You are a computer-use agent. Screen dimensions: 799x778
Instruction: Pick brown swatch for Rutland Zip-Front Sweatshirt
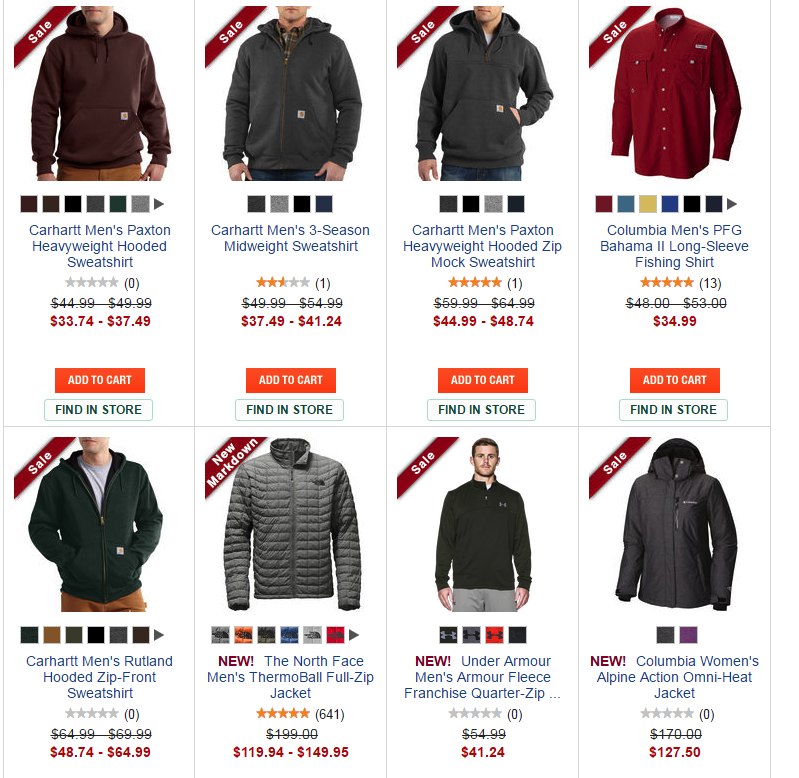tap(51, 635)
